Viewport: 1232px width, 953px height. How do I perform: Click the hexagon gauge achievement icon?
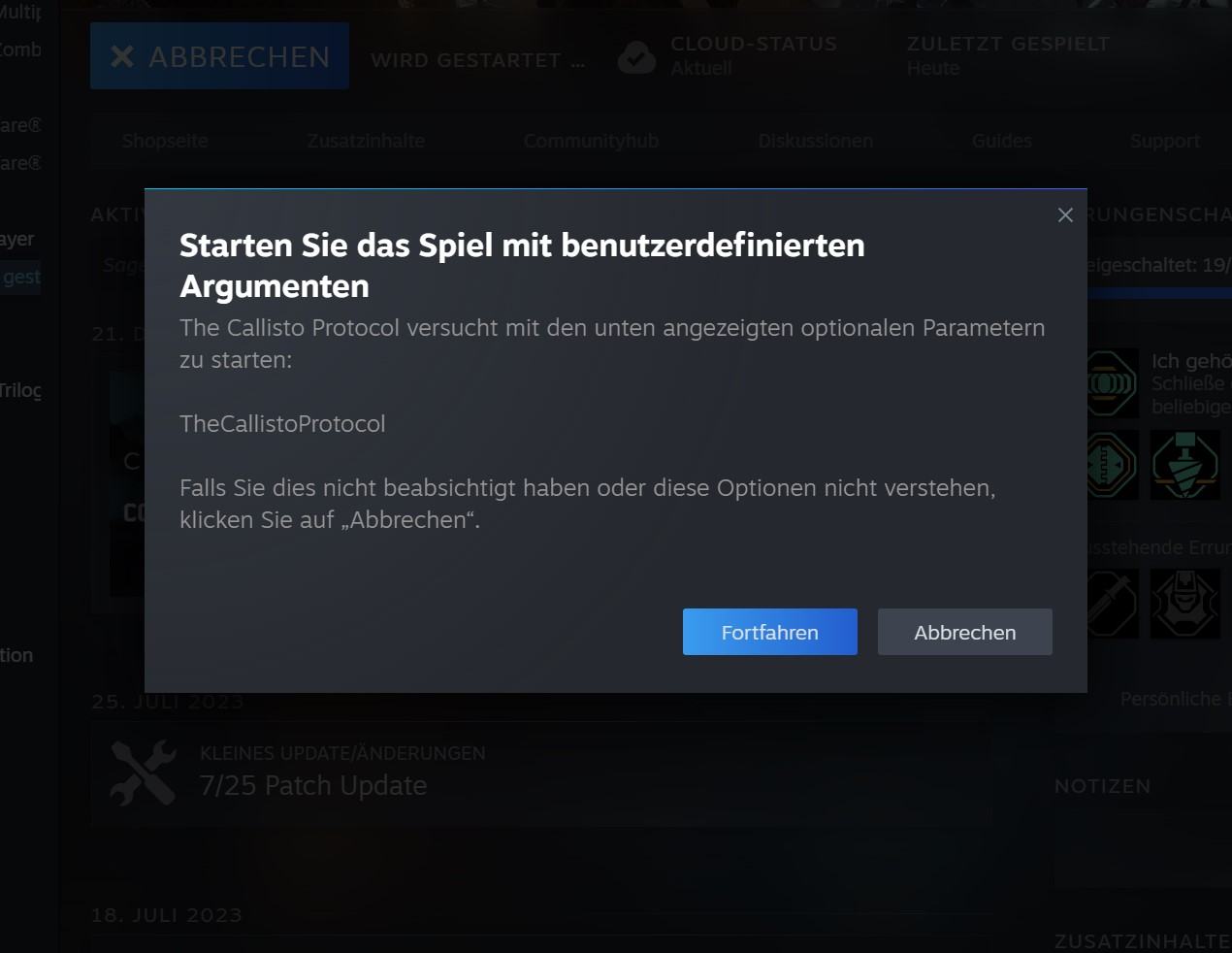pyautogui.click(x=1112, y=465)
